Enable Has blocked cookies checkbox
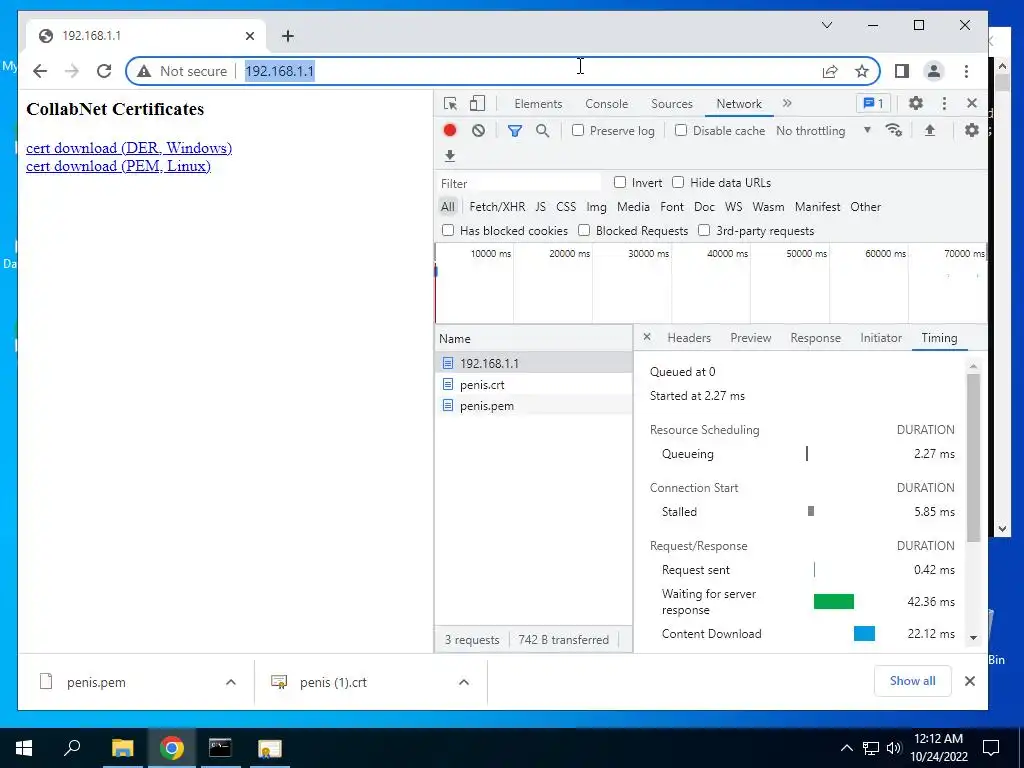This screenshot has height=768, width=1024. pyautogui.click(x=448, y=230)
